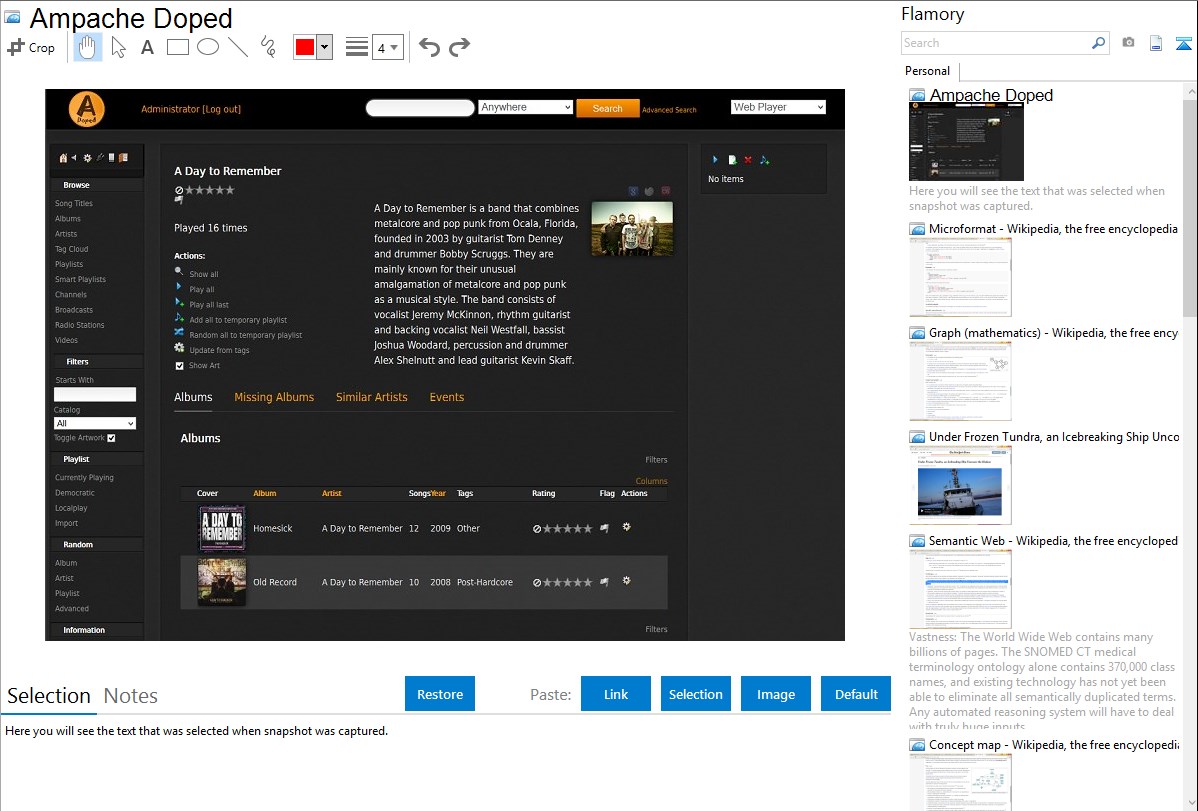
Task: Click the Restore button
Action: (x=440, y=694)
